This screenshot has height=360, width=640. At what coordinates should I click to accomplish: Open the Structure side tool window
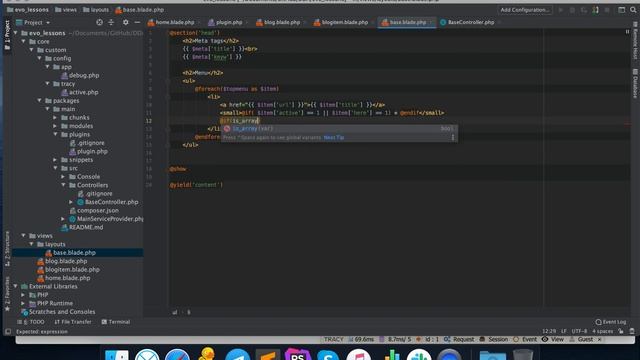7,249
